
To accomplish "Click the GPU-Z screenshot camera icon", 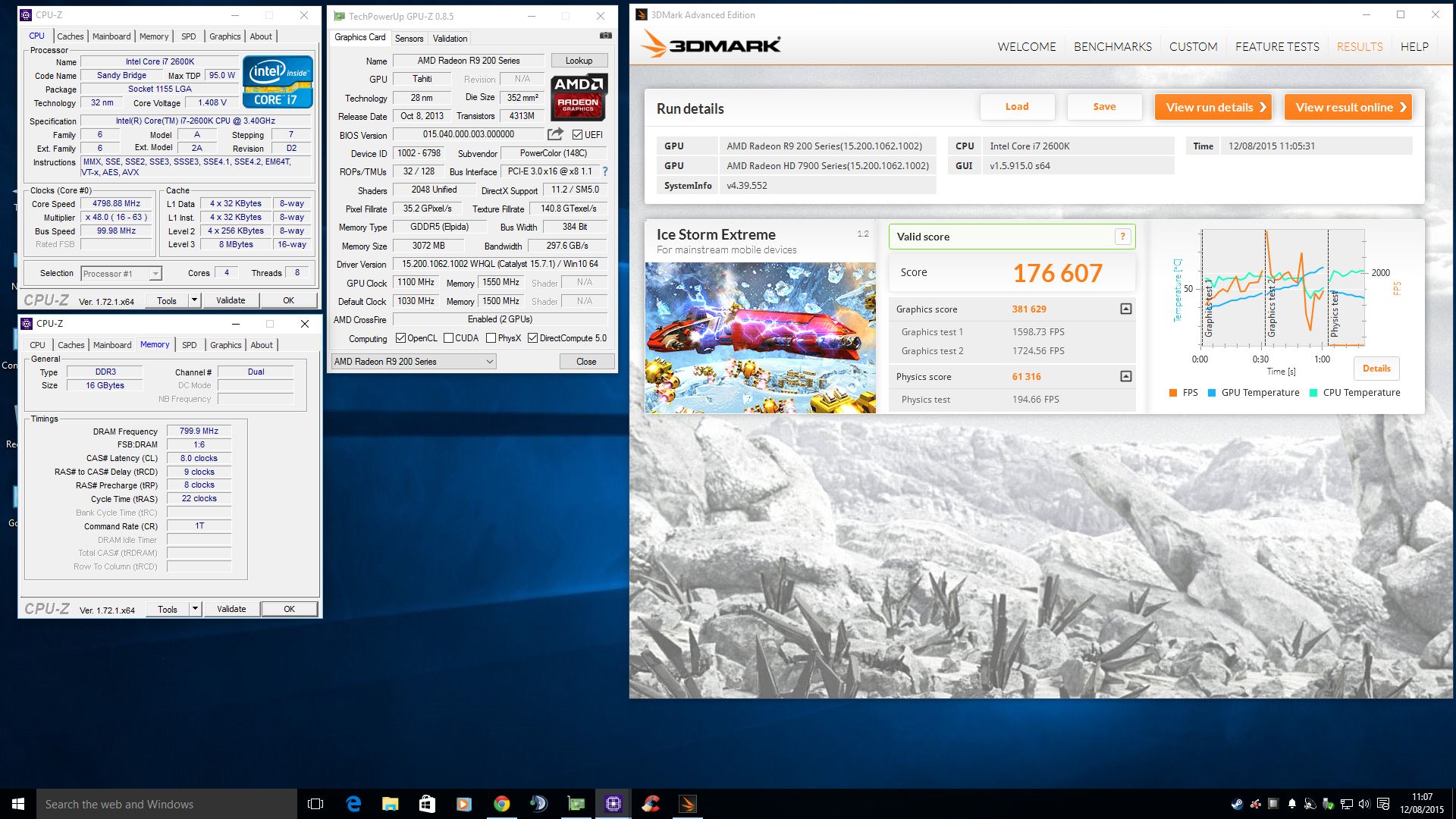I will (x=605, y=36).
